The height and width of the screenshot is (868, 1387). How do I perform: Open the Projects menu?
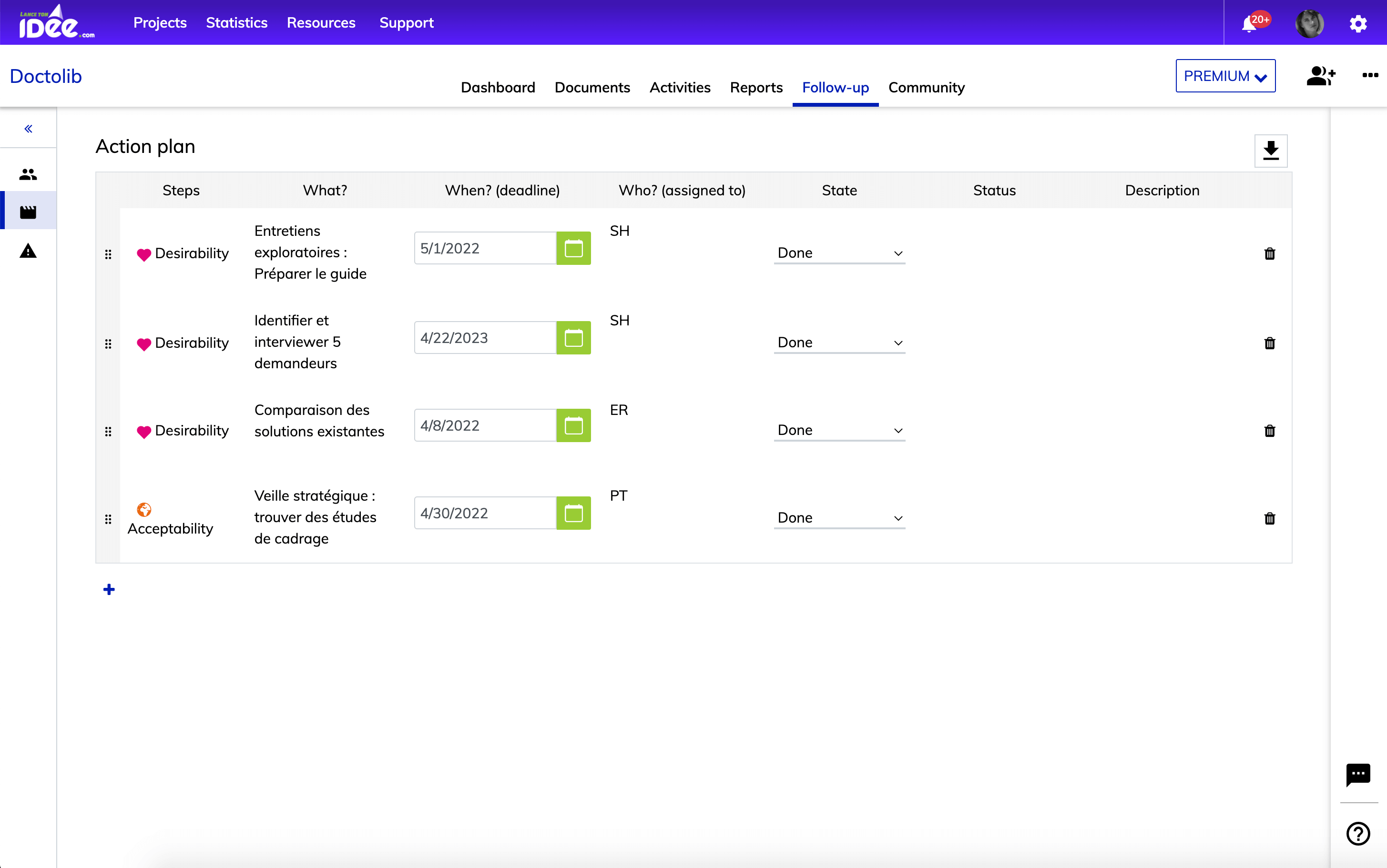[160, 23]
